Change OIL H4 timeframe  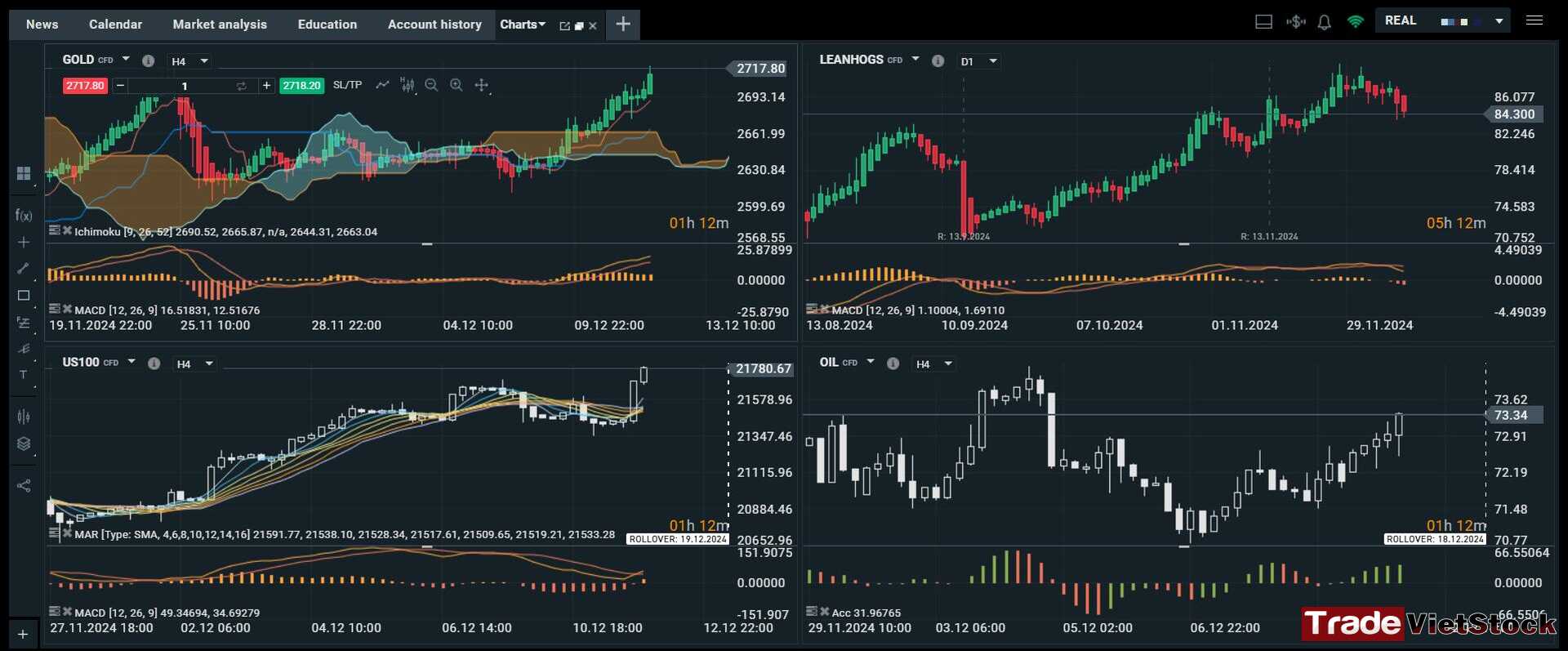tap(934, 364)
